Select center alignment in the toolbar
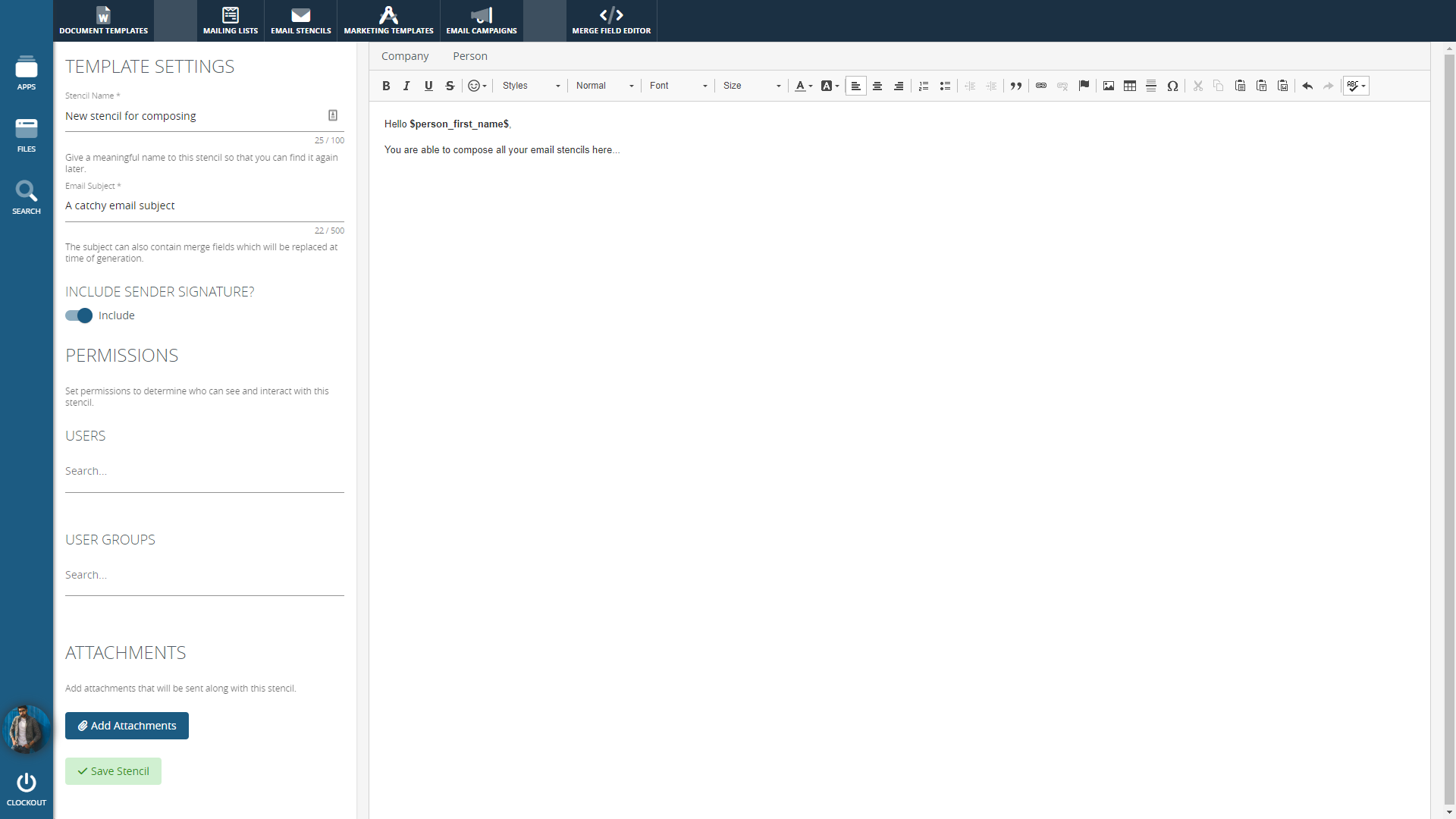The height and width of the screenshot is (819, 1456). pos(877,86)
